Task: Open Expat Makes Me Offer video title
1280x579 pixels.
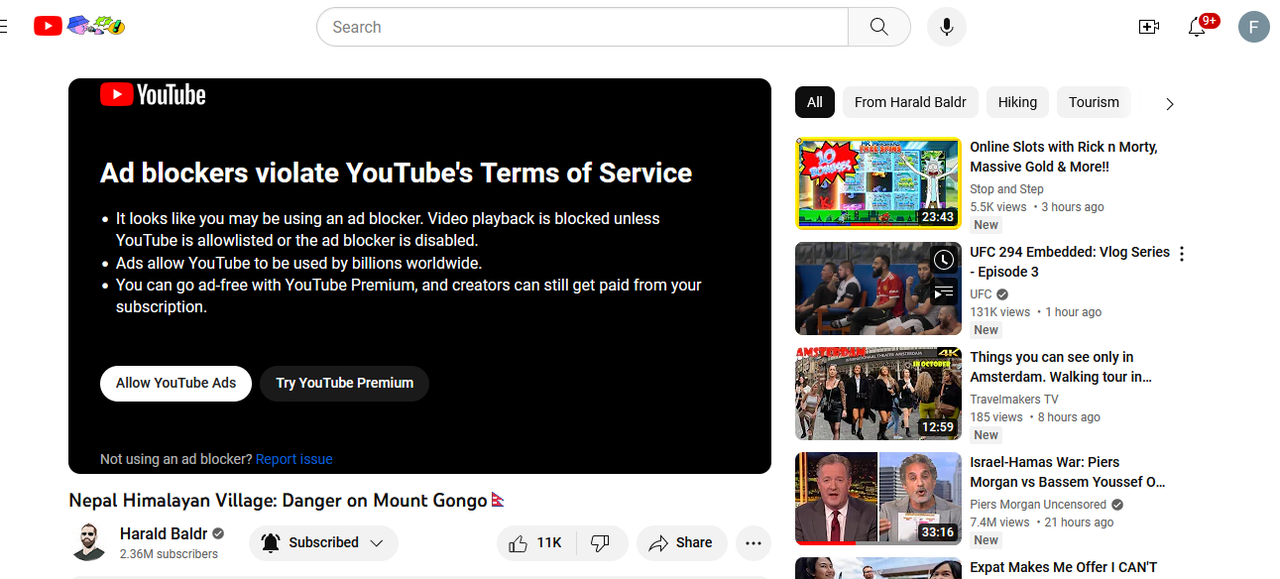Action: 1063,567
